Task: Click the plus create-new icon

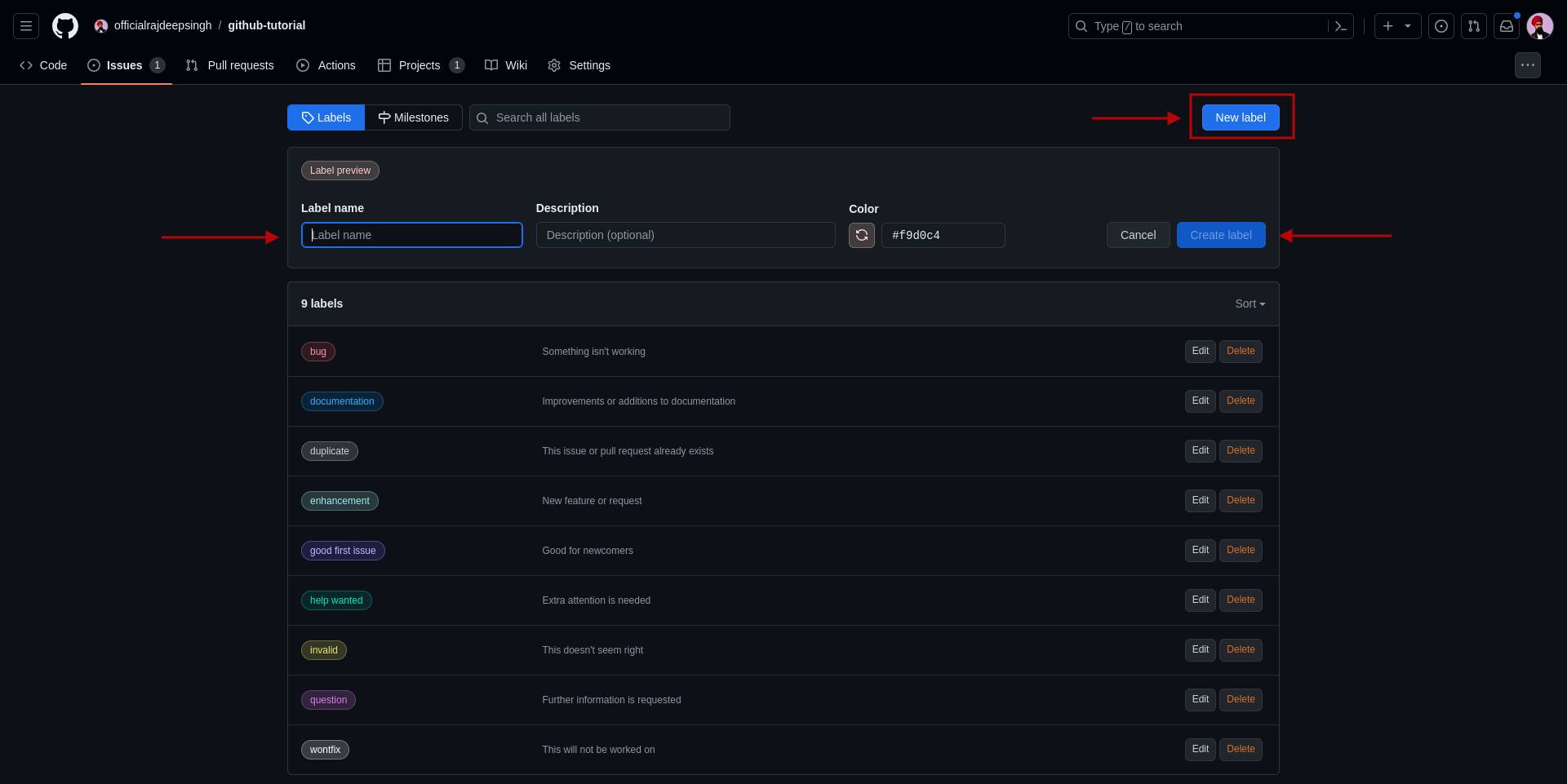Action: pos(1387,26)
